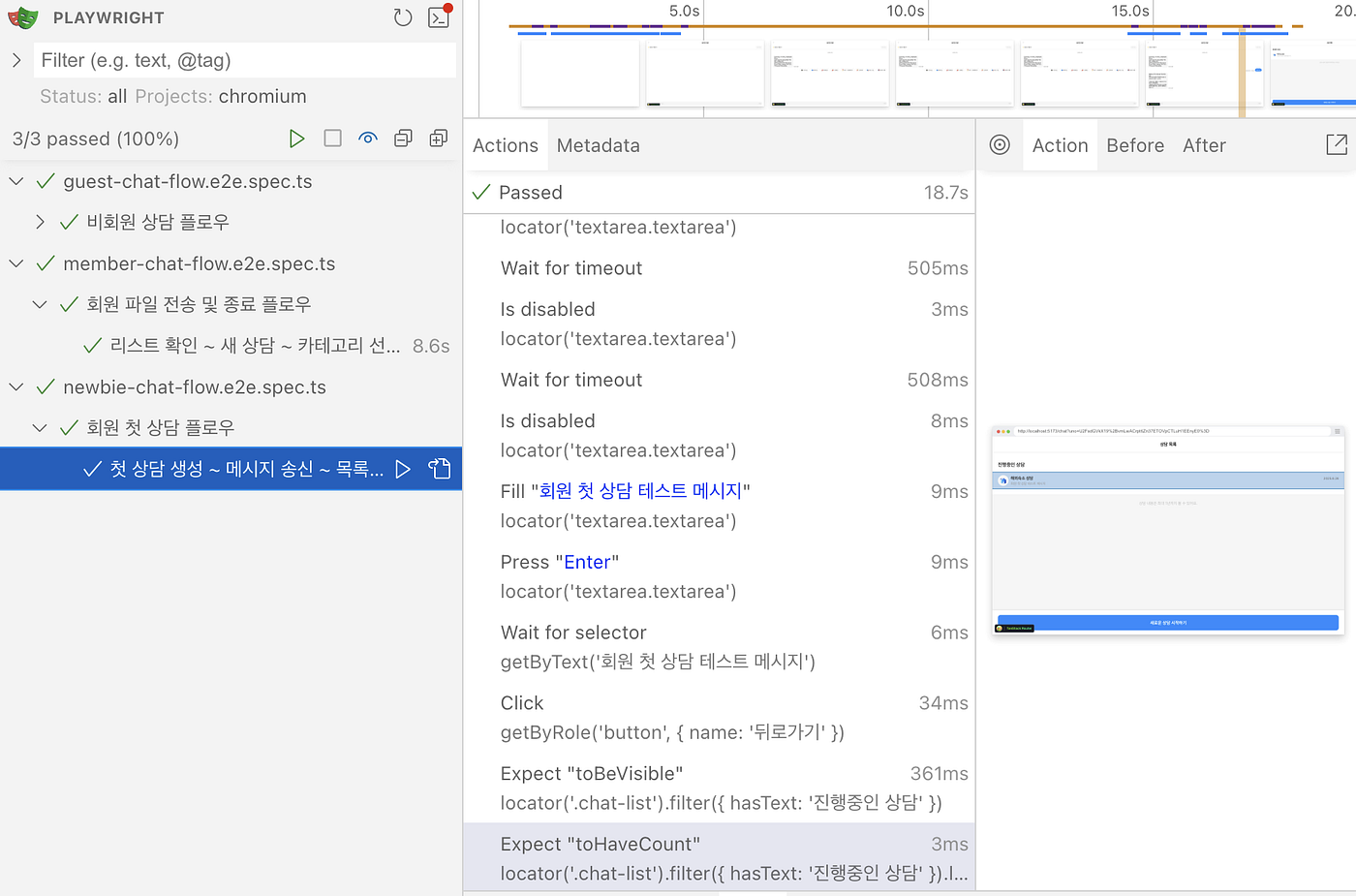The image size is (1356, 896).
Task: Select the Press Enter action
Action: [x=719, y=576]
